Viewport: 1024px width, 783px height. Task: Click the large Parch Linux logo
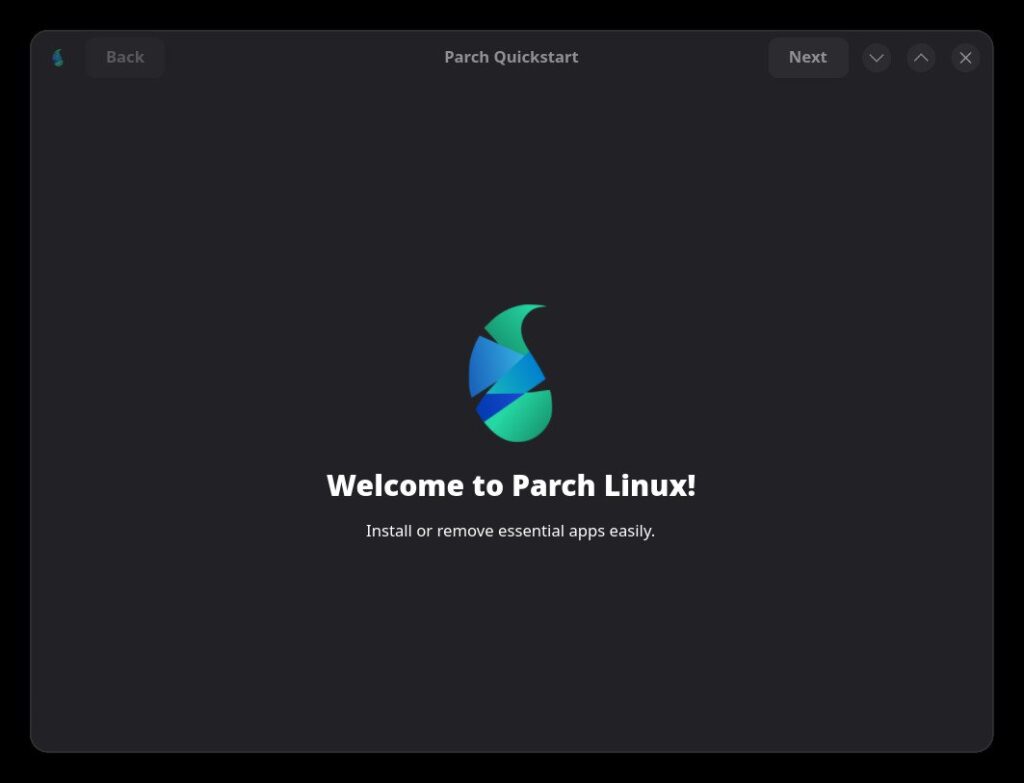[510, 373]
